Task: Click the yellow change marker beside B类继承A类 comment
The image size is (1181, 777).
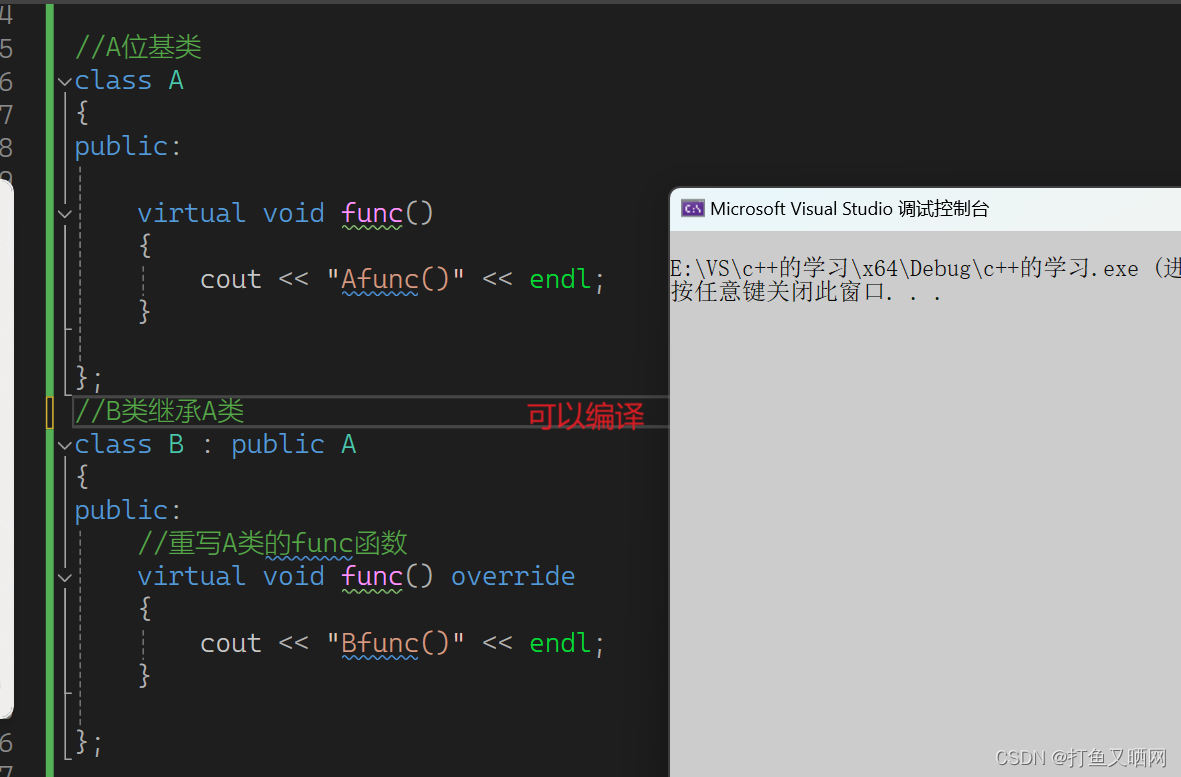Action: tap(50, 412)
